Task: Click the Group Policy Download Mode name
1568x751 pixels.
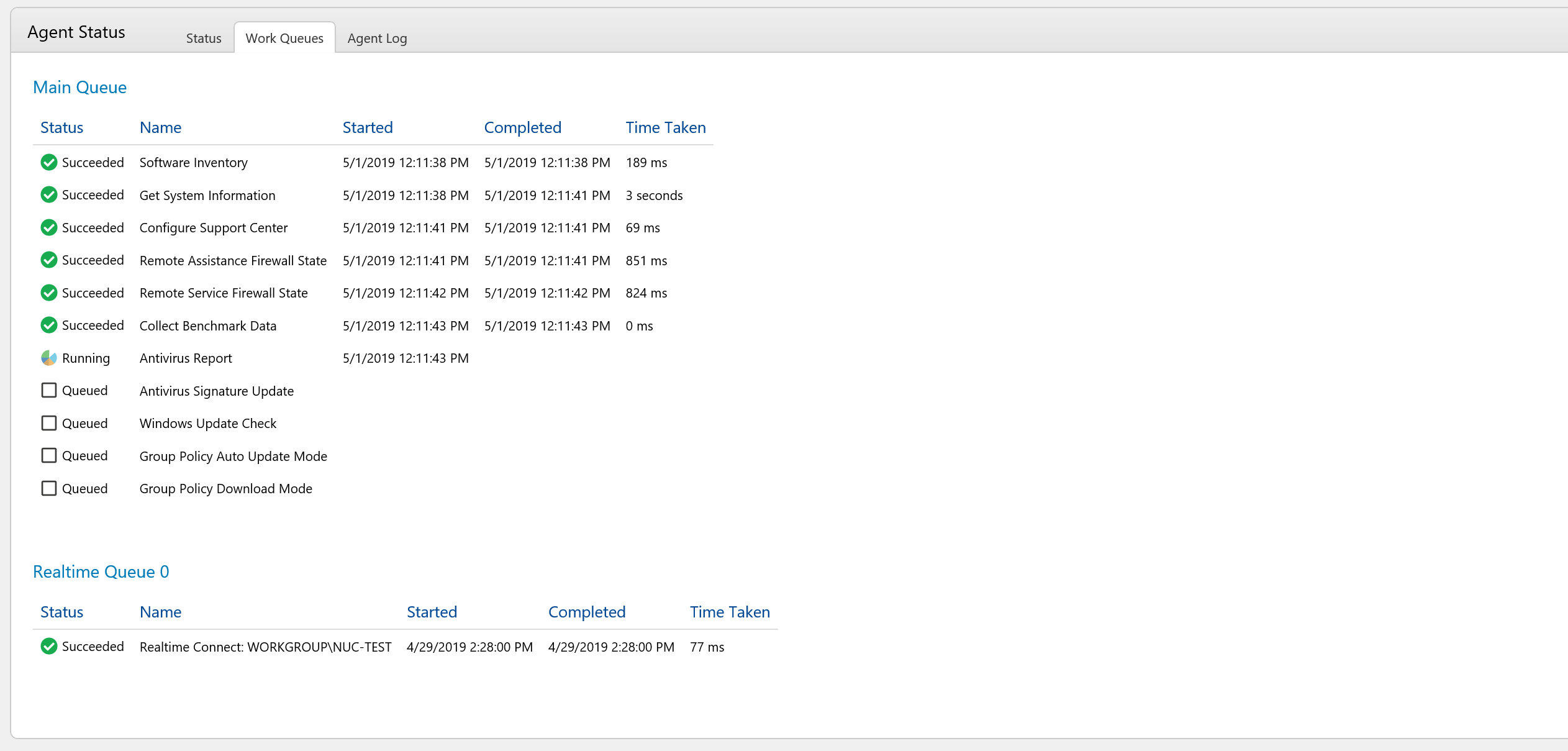Action: click(226, 489)
